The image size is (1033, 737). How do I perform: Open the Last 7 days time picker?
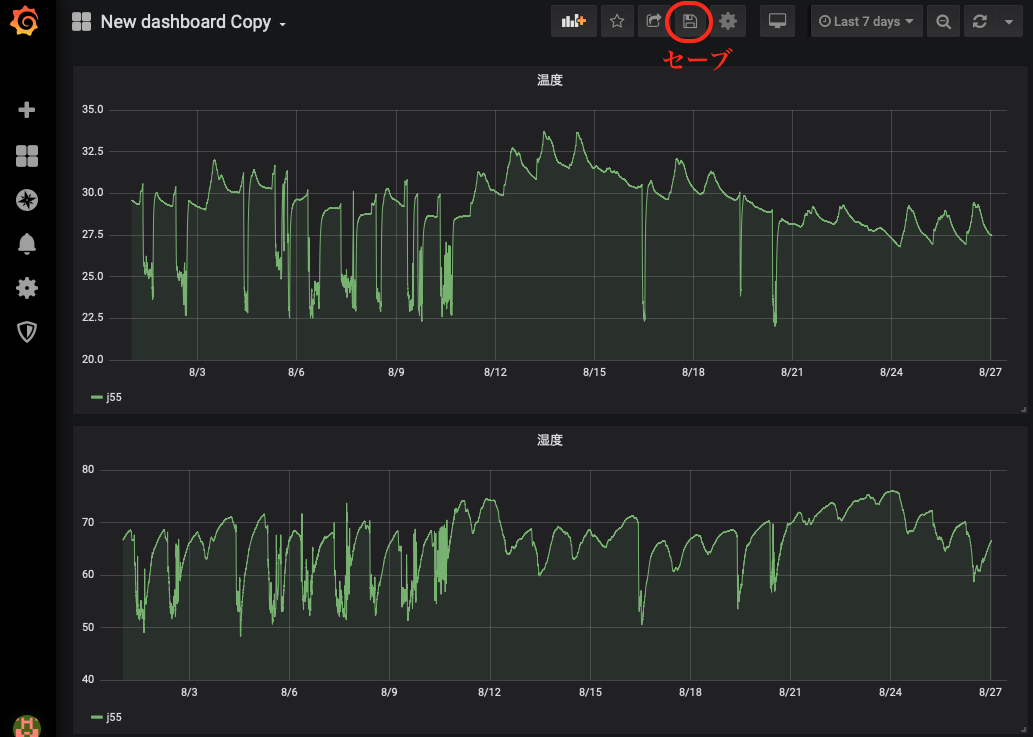pyautogui.click(x=866, y=21)
